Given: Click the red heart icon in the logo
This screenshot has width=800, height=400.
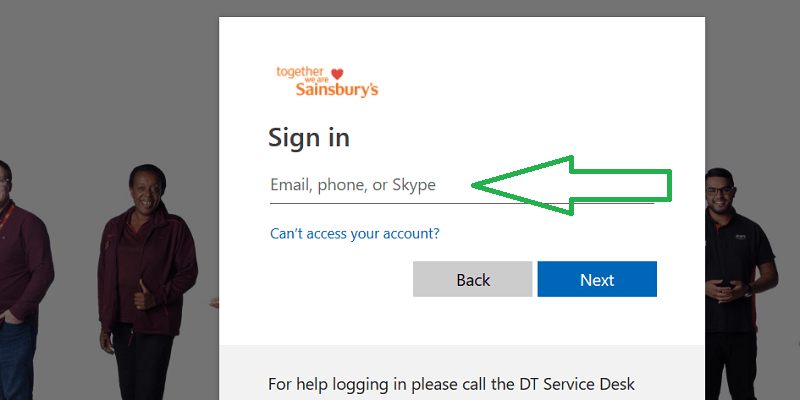Looking at the screenshot, I should pyautogui.click(x=337, y=73).
